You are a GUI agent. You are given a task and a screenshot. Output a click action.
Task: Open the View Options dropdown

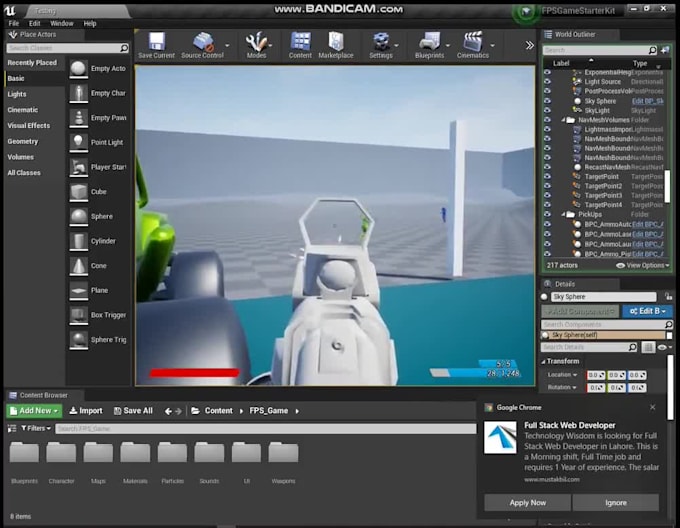pyautogui.click(x=645, y=265)
